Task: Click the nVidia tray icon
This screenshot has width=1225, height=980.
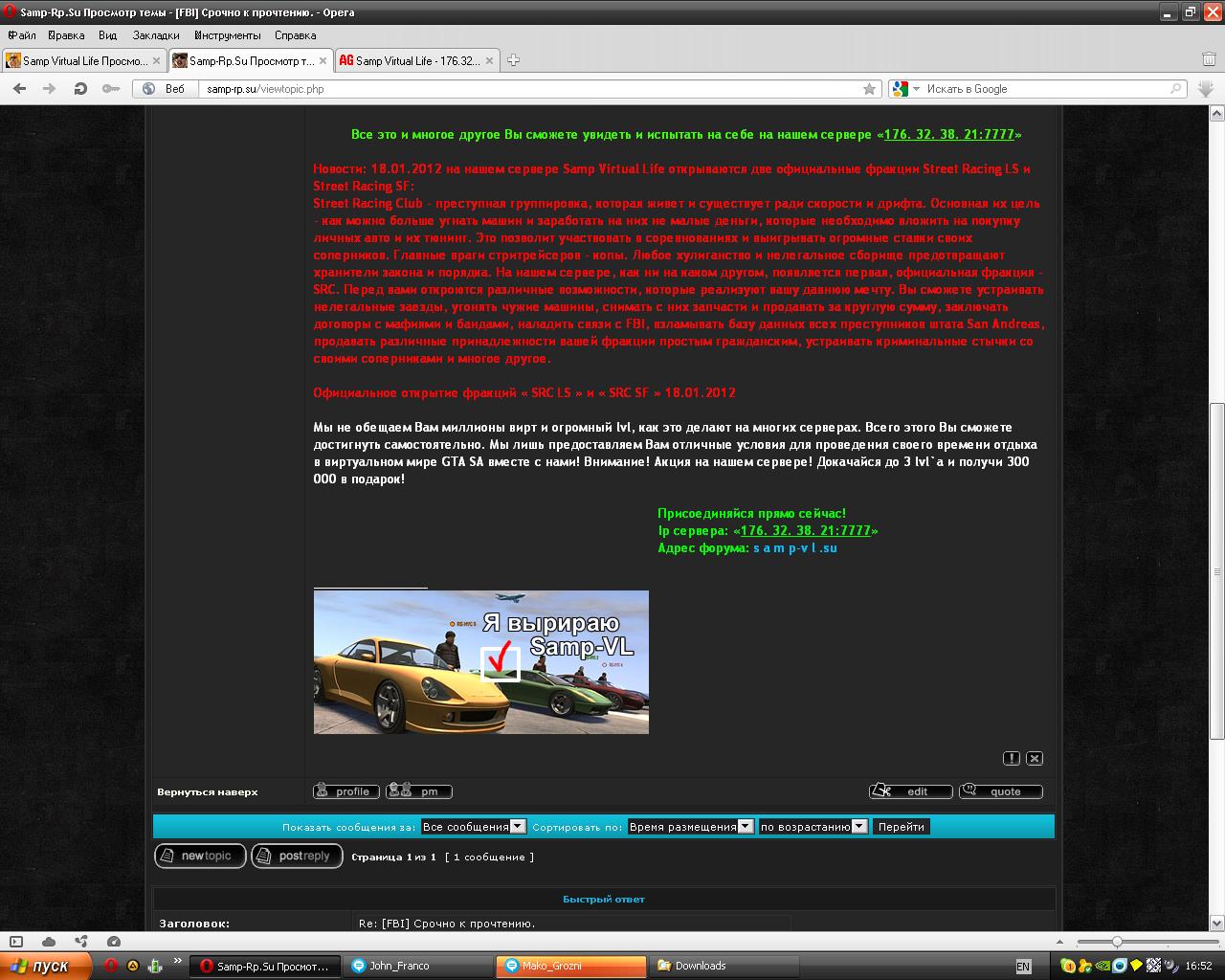Action: pos(1102,966)
